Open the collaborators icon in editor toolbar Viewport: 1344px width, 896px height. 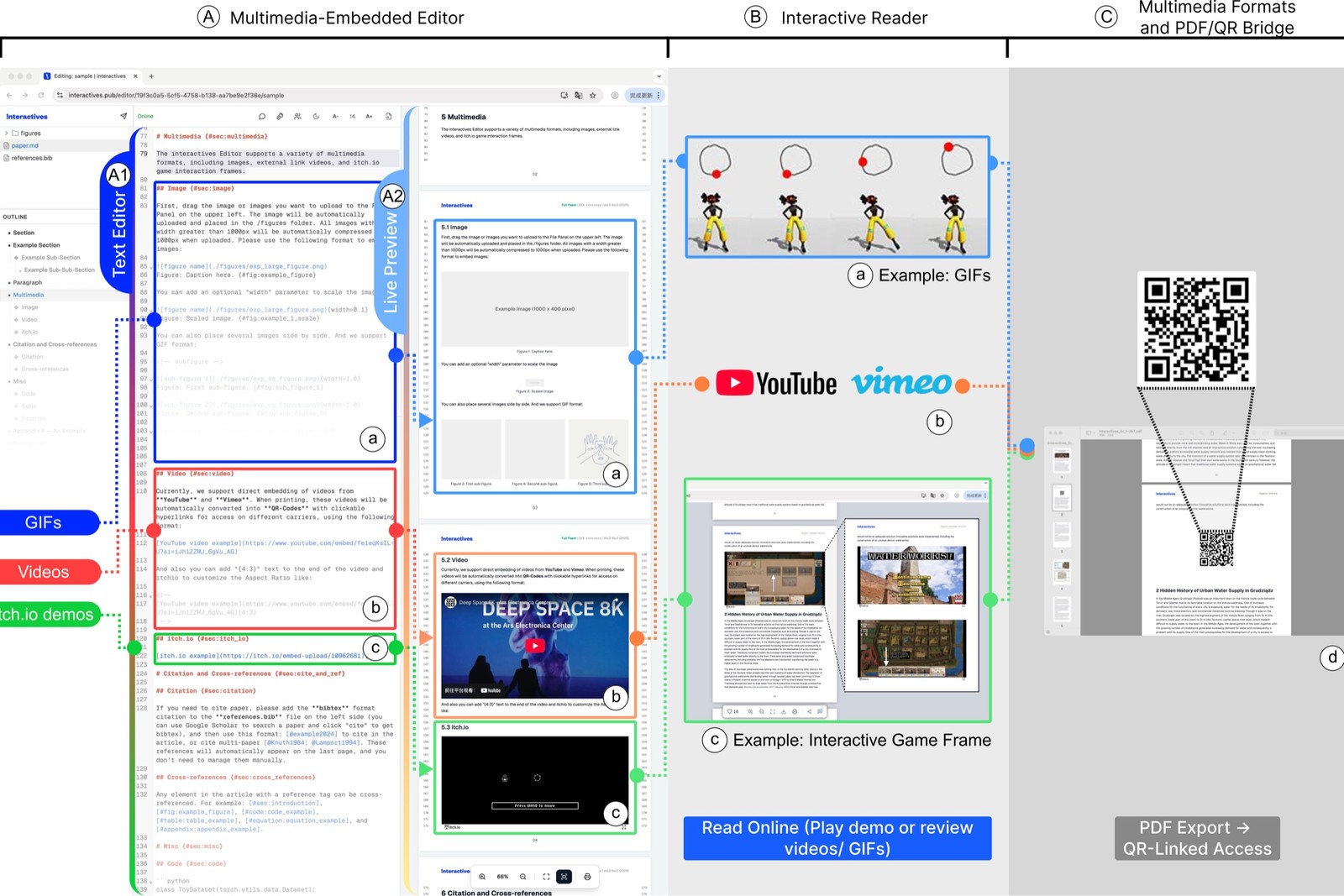[x=297, y=116]
